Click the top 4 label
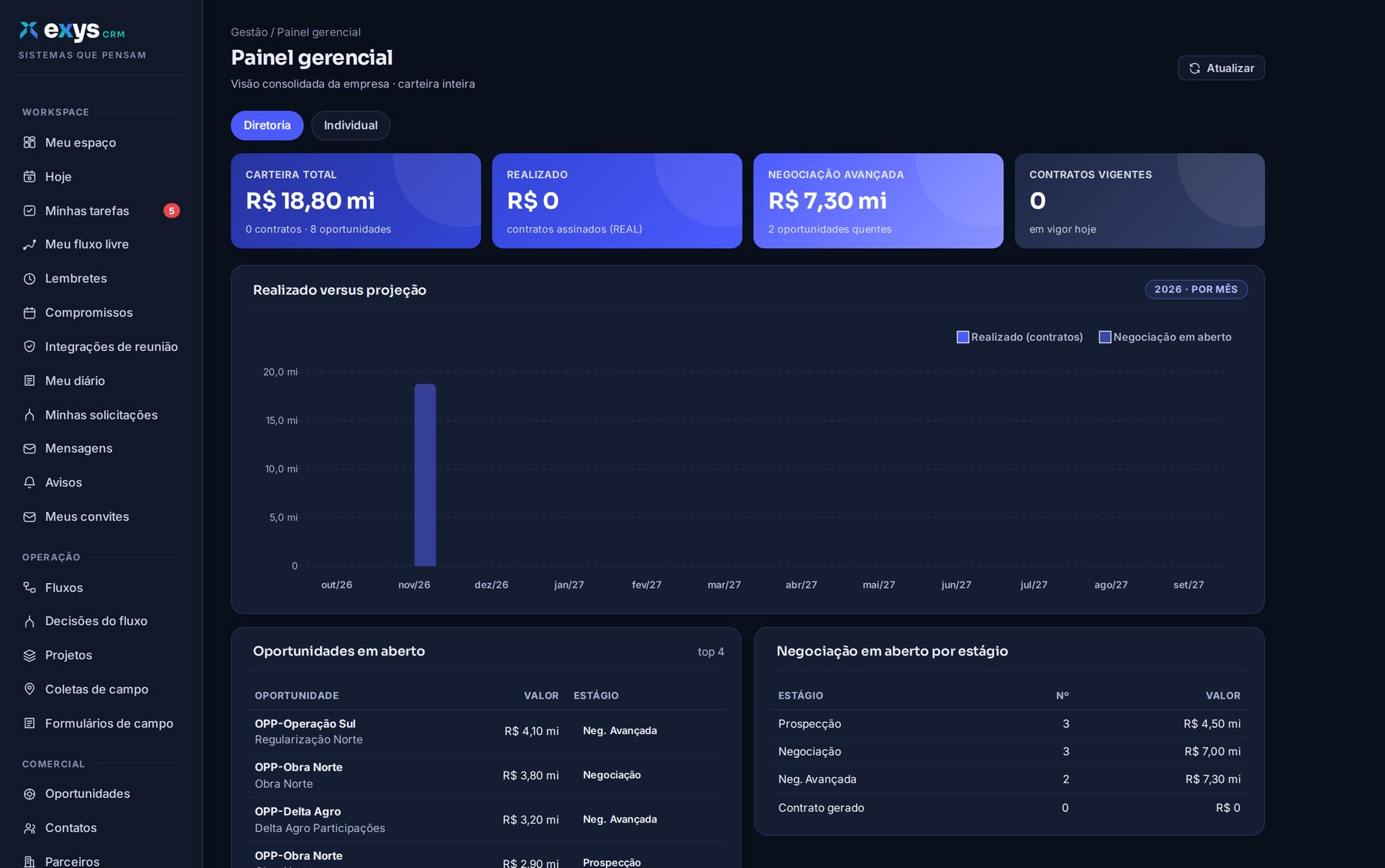This screenshot has height=868, width=1385. click(x=711, y=652)
